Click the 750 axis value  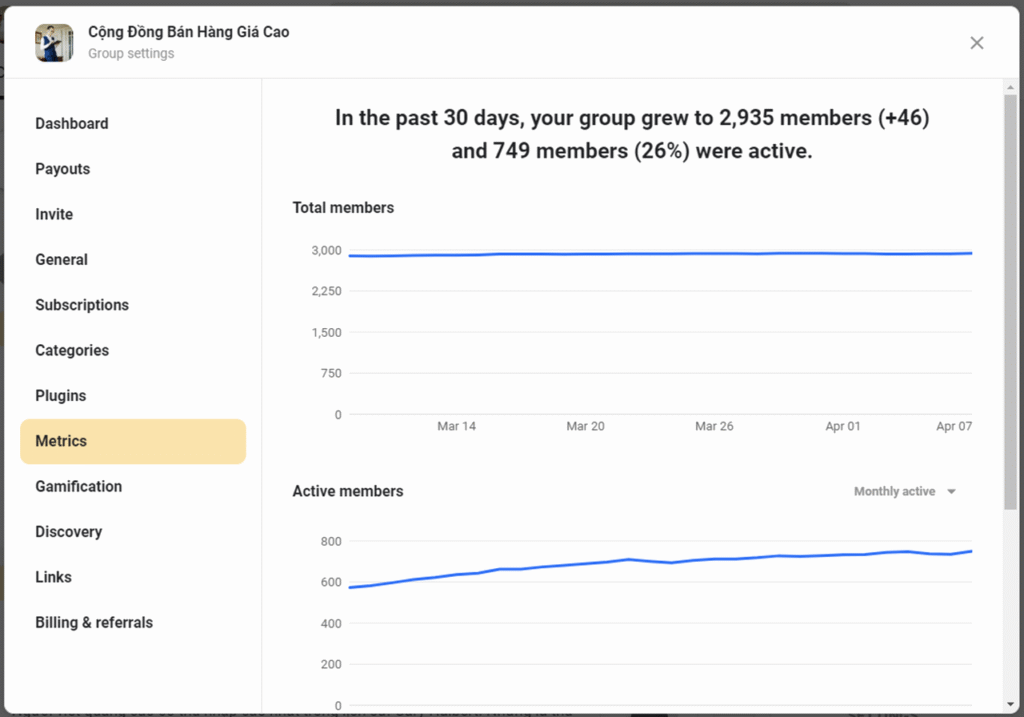pos(331,374)
